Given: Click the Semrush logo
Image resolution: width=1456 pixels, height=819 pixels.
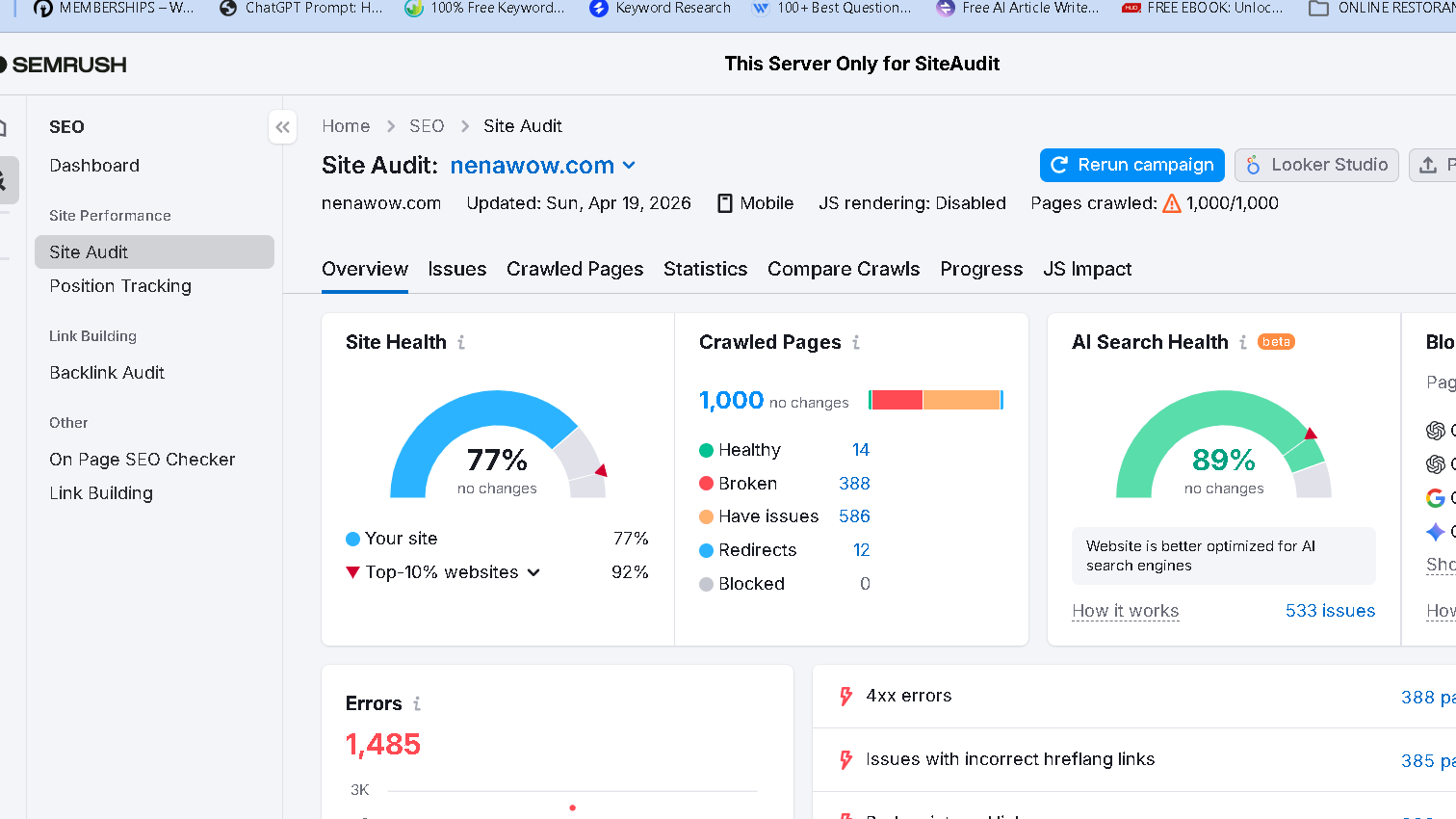Looking at the screenshot, I should pyautogui.click(x=64, y=65).
